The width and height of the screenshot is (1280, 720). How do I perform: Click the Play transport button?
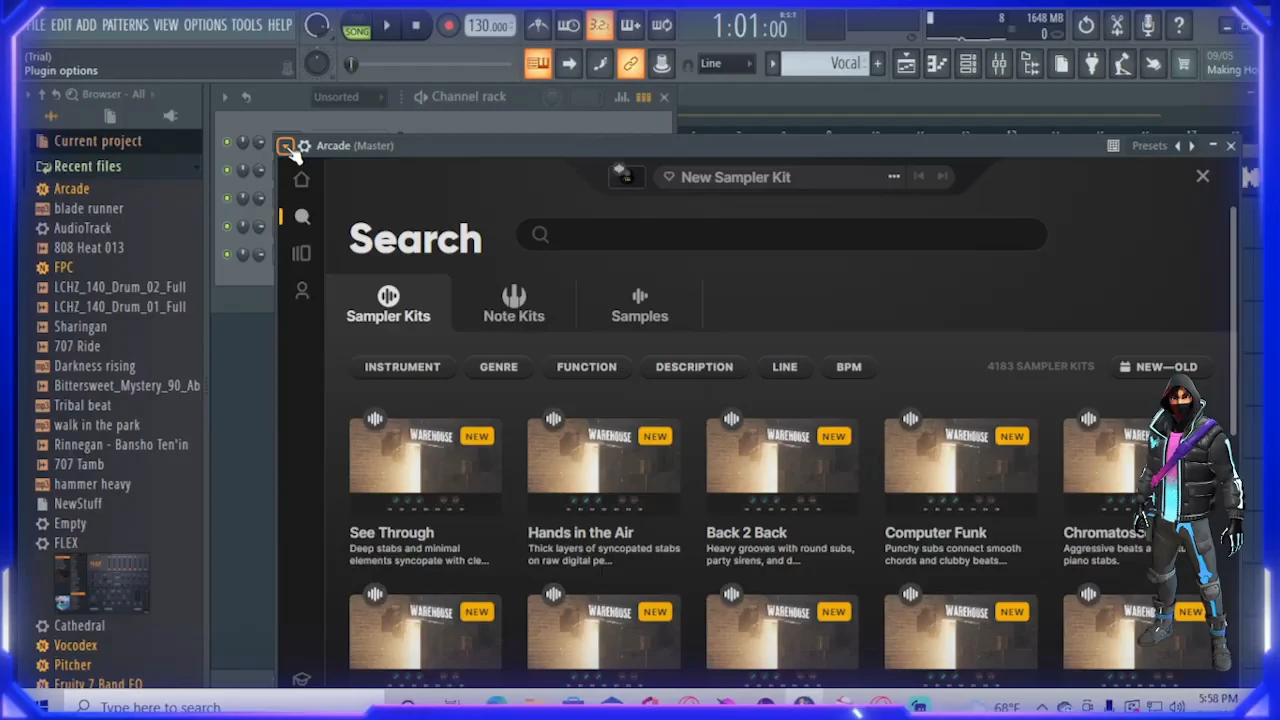(x=387, y=26)
